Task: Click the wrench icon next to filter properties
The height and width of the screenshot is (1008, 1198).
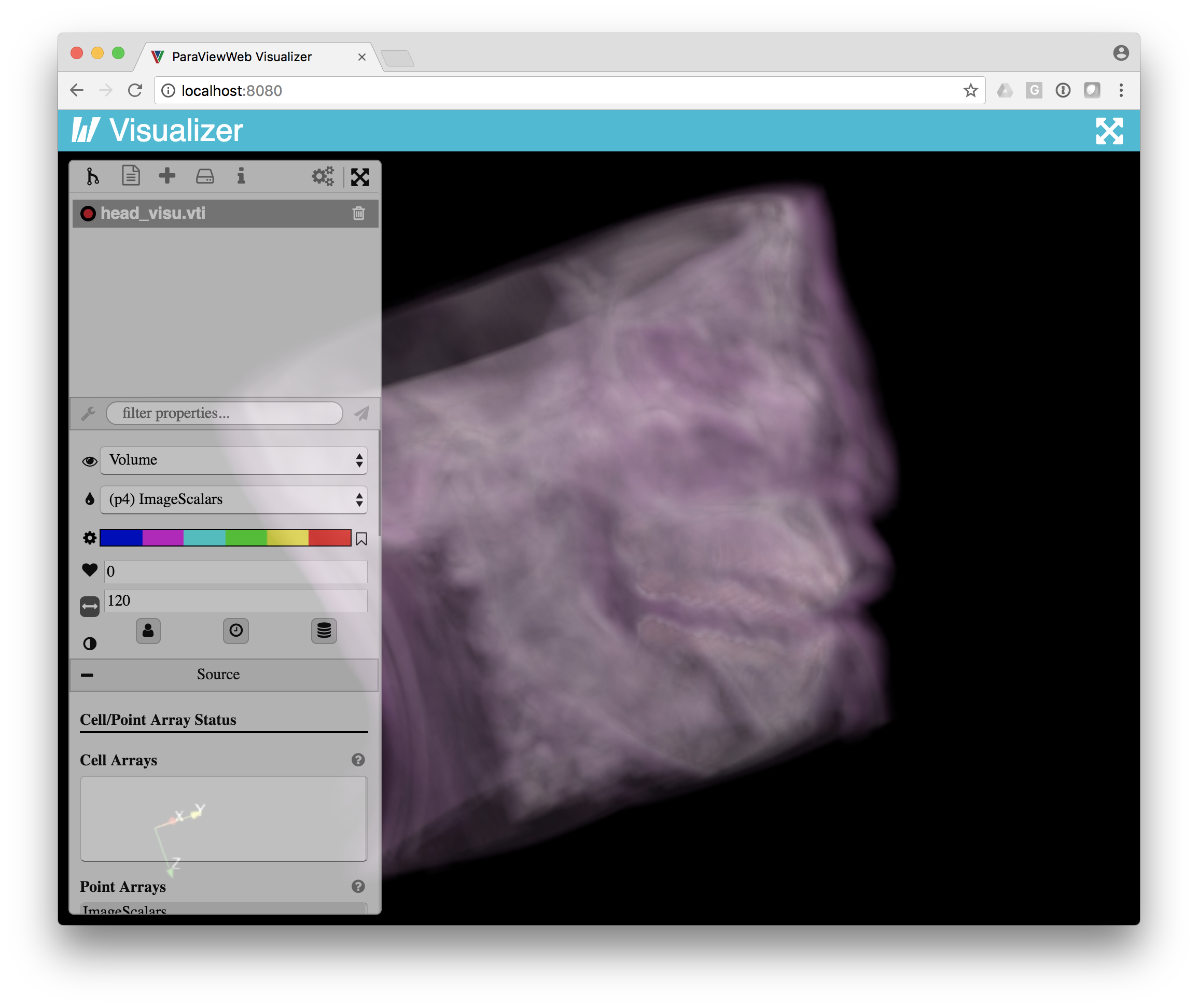Action: (x=89, y=413)
